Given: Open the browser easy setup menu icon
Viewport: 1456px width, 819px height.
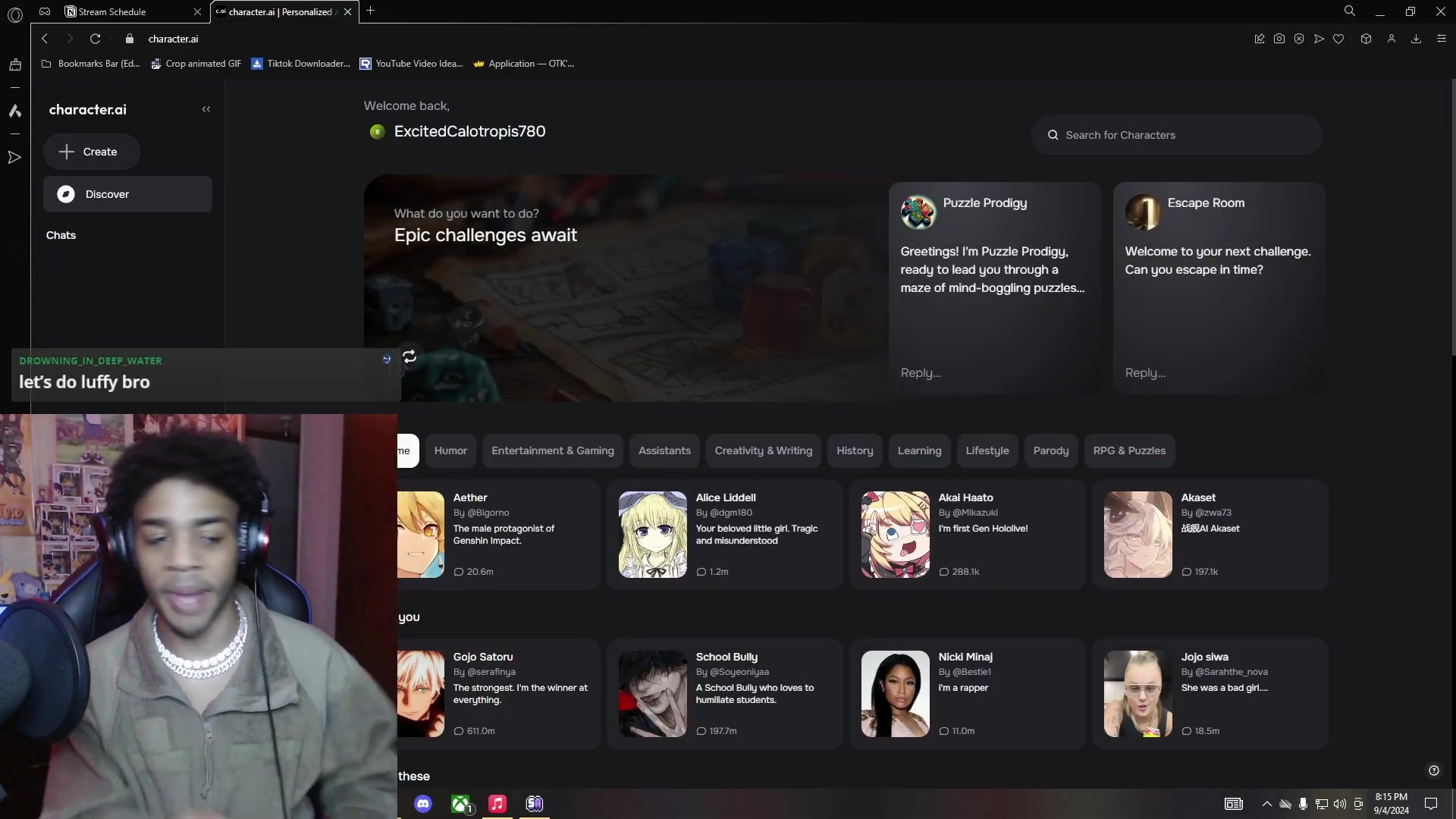Looking at the screenshot, I should pos(1442,39).
